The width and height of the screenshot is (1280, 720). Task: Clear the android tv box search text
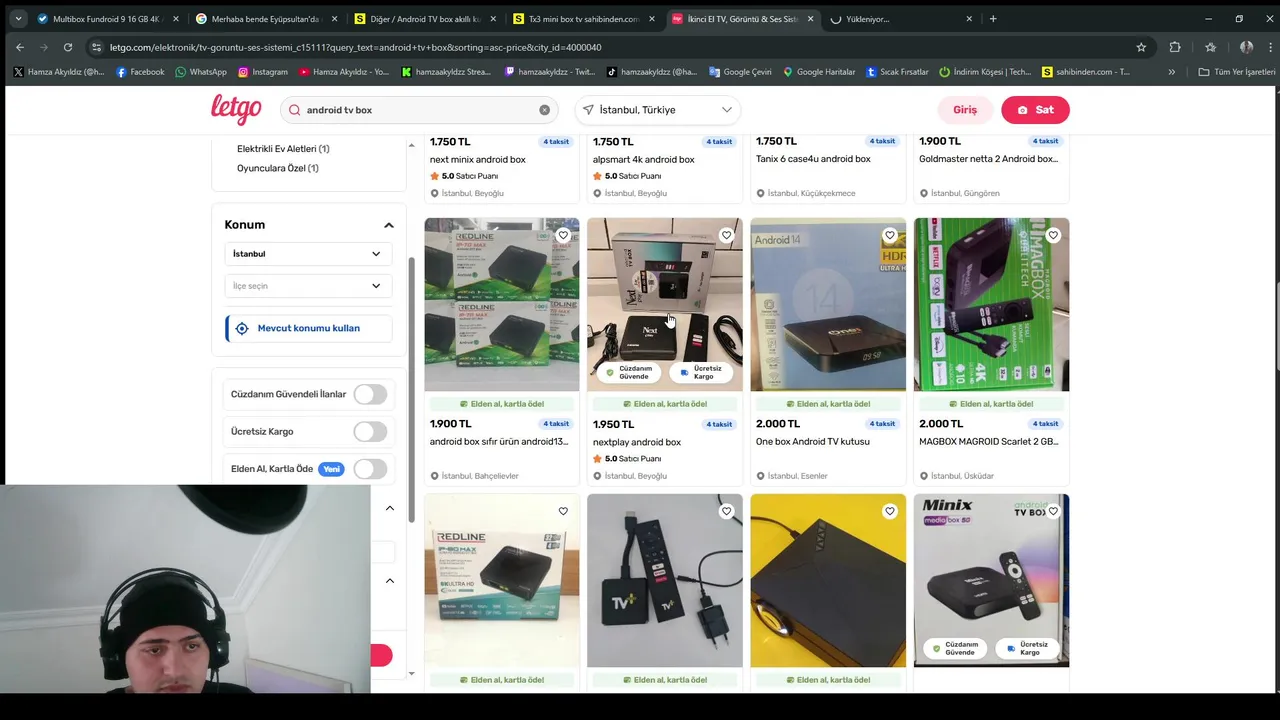[x=544, y=110]
